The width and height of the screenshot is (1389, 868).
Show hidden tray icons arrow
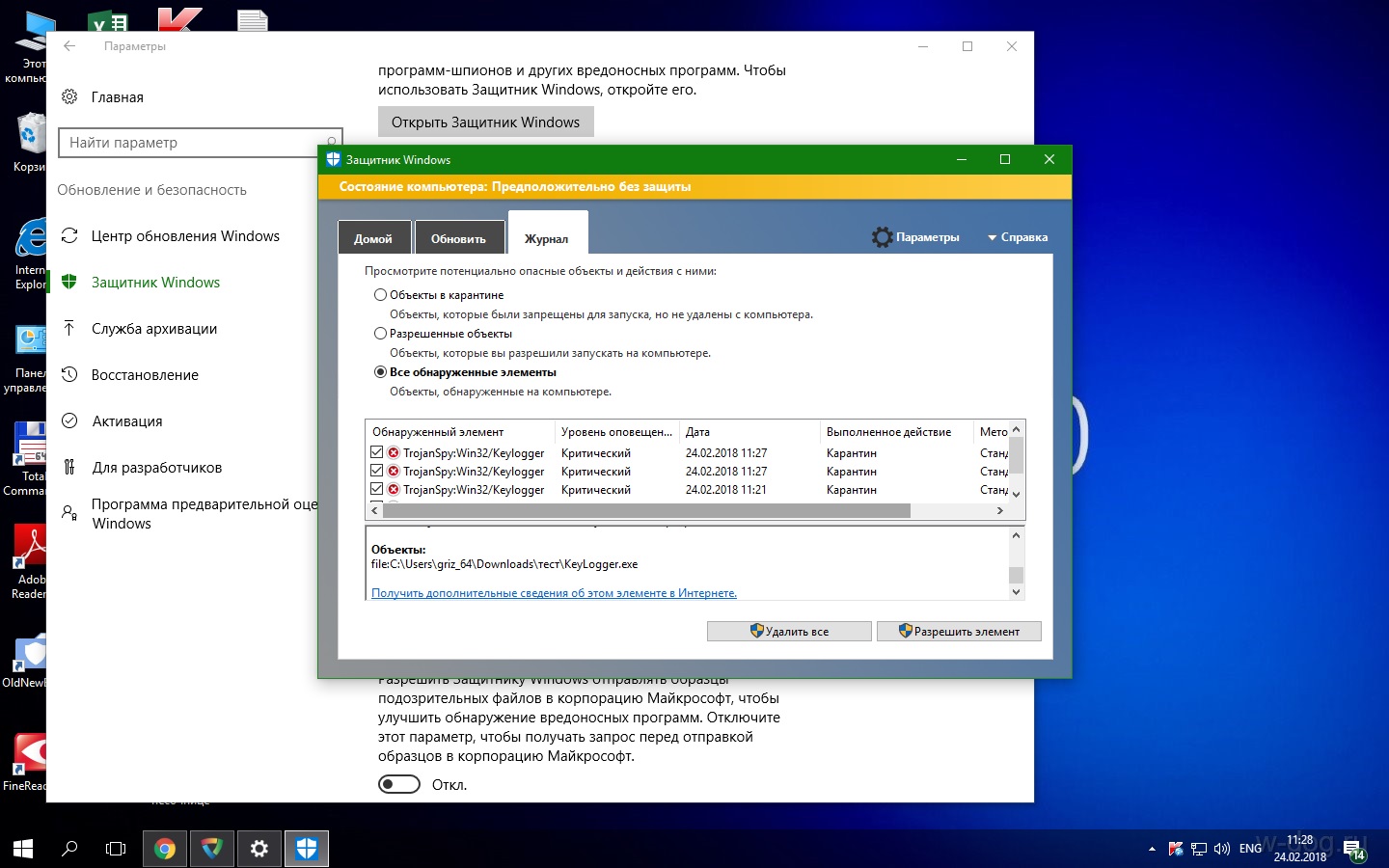click(x=1152, y=849)
